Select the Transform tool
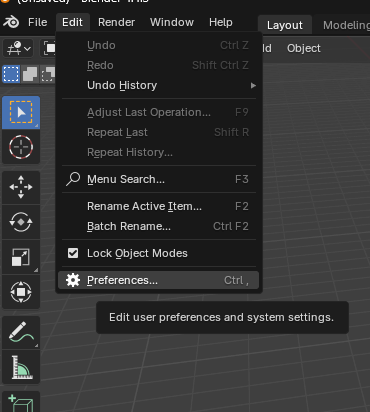 coord(21,292)
